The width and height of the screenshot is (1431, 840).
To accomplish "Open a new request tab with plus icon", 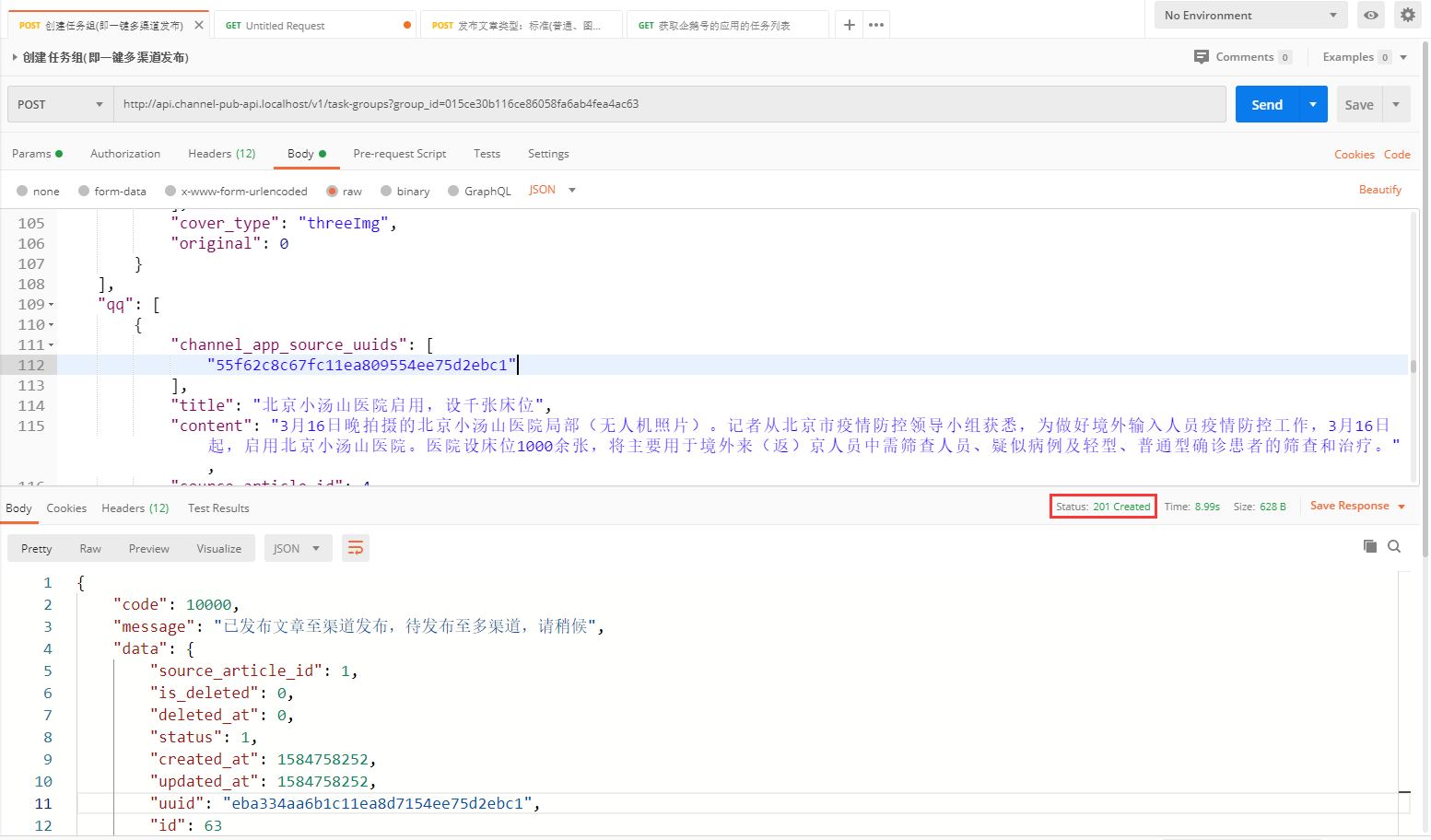I will (x=849, y=25).
